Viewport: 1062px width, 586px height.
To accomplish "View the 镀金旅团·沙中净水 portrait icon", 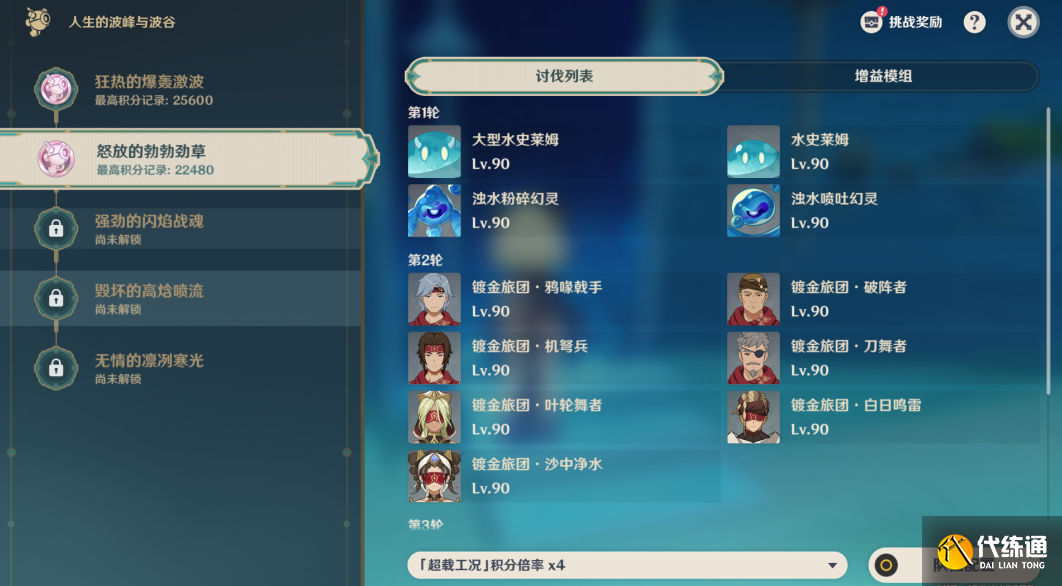I will point(434,476).
